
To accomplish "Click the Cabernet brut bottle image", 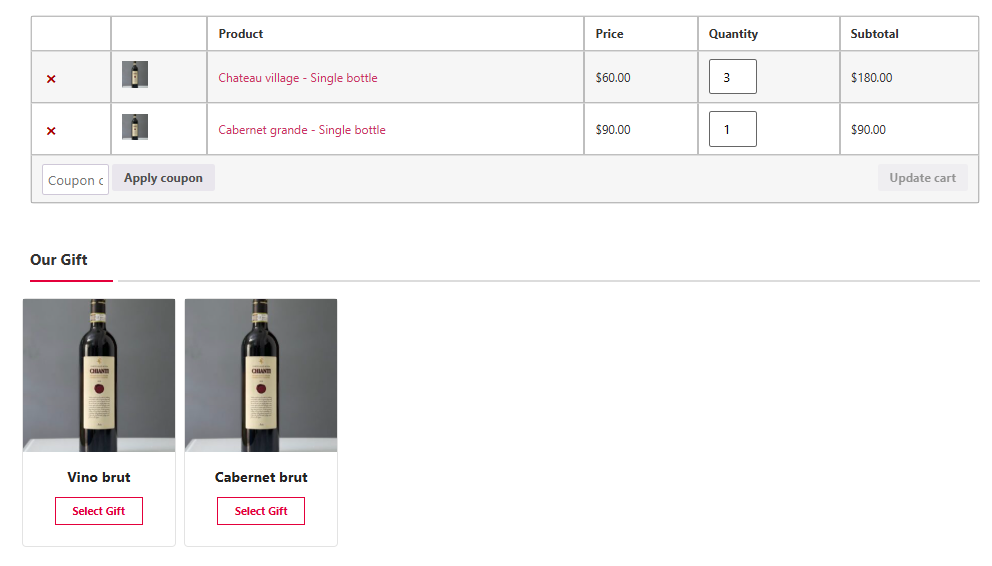I will (261, 376).
